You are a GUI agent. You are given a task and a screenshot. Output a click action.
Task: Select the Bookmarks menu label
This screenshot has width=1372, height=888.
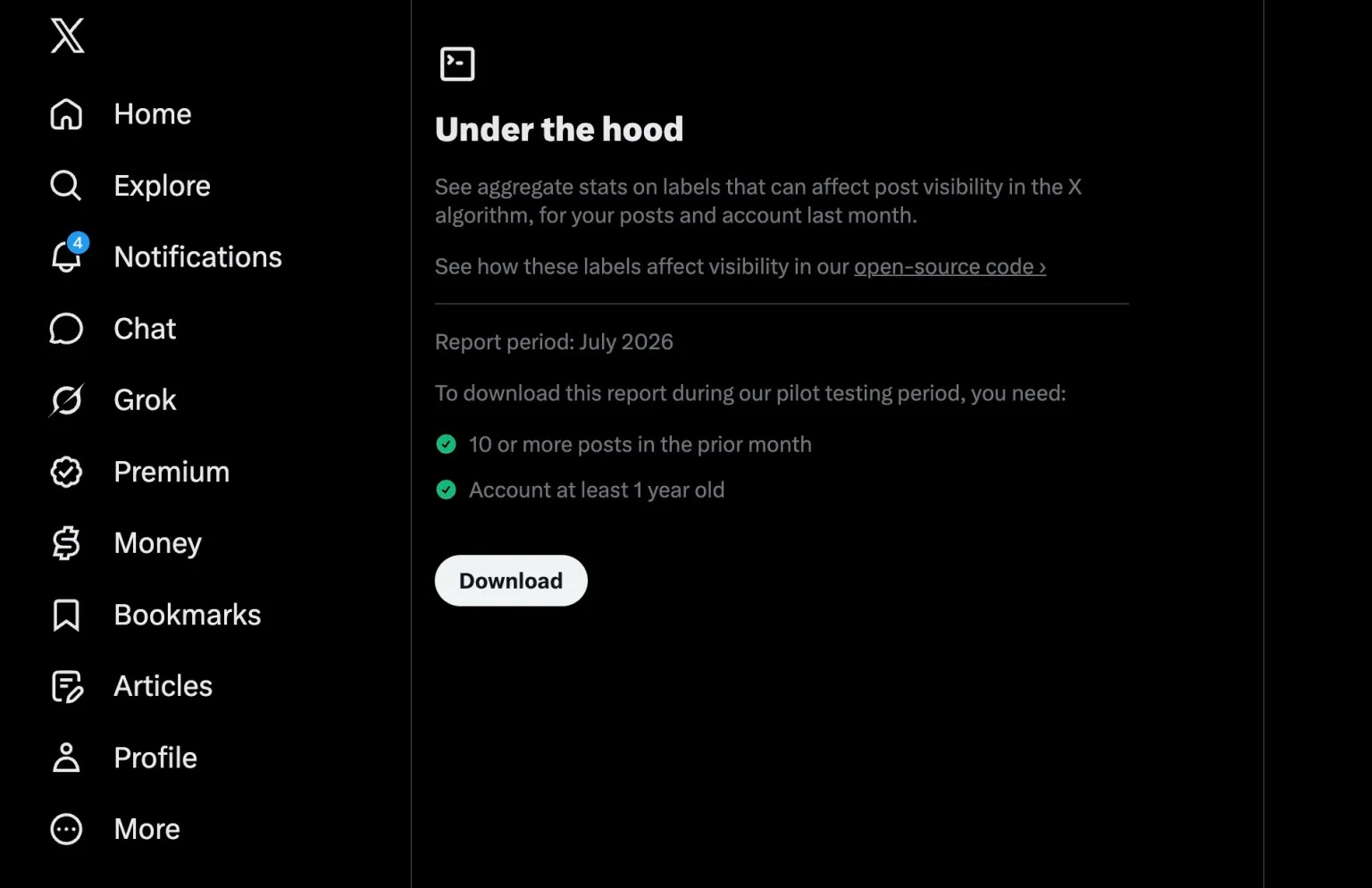pyautogui.click(x=188, y=615)
